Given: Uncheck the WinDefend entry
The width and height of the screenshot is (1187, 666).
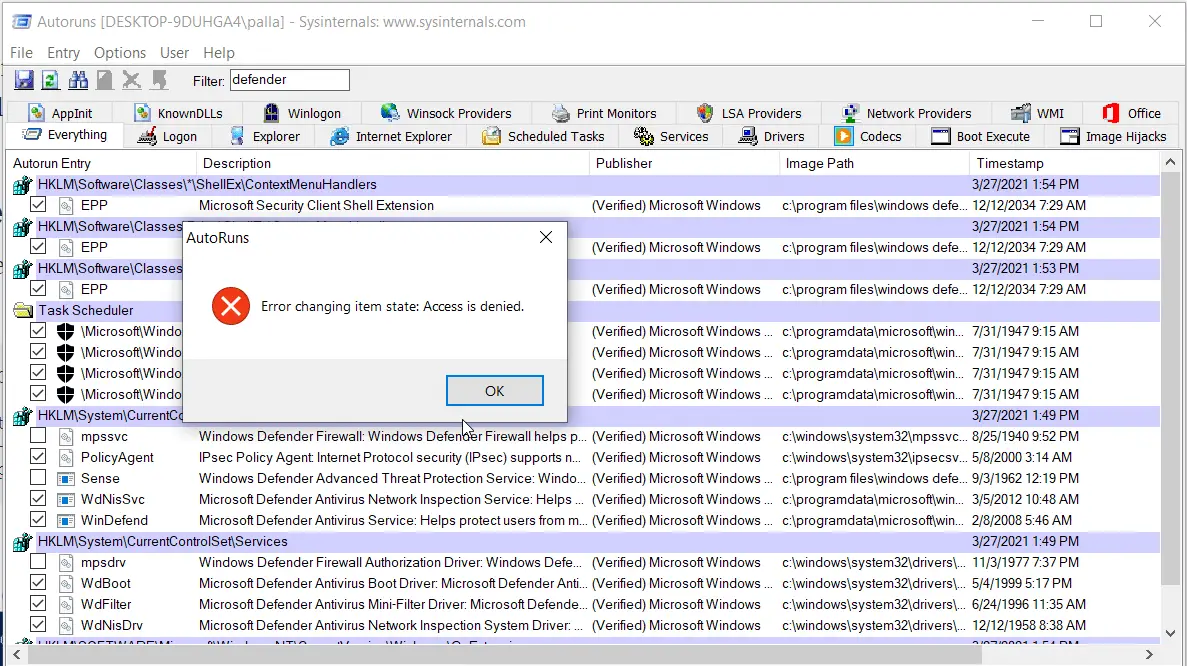Looking at the screenshot, I should [x=38, y=519].
